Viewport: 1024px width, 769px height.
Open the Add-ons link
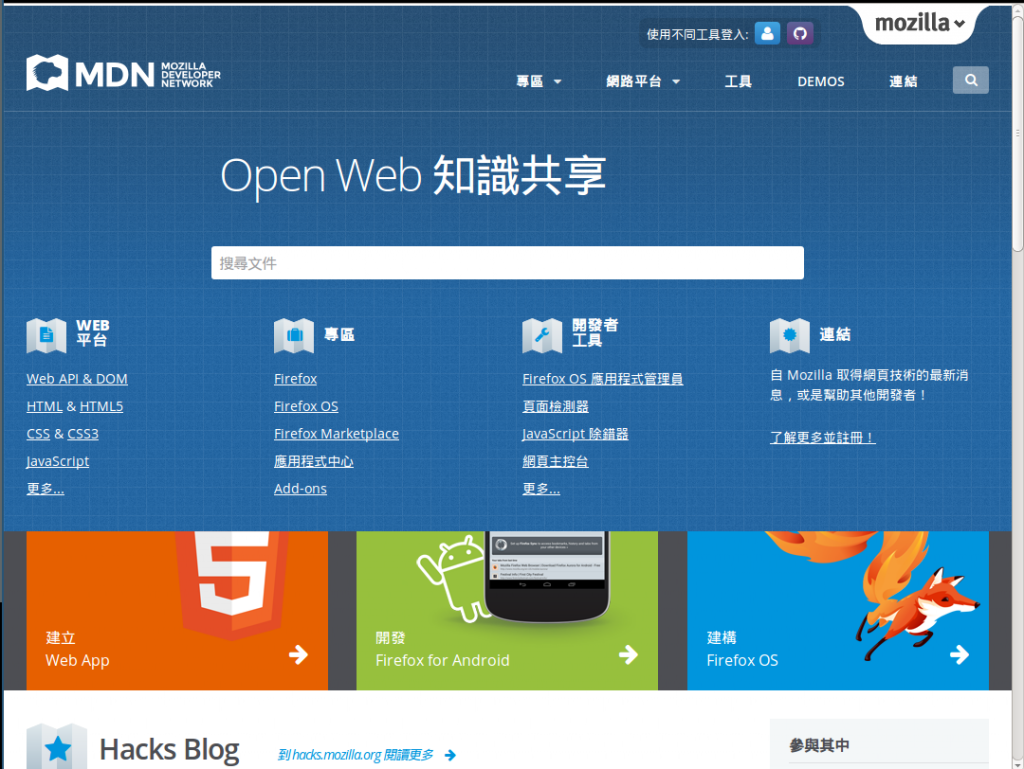[300, 488]
